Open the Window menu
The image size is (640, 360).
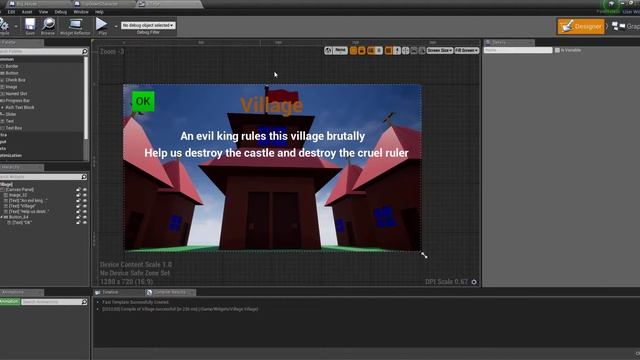(x=81, y=12)
